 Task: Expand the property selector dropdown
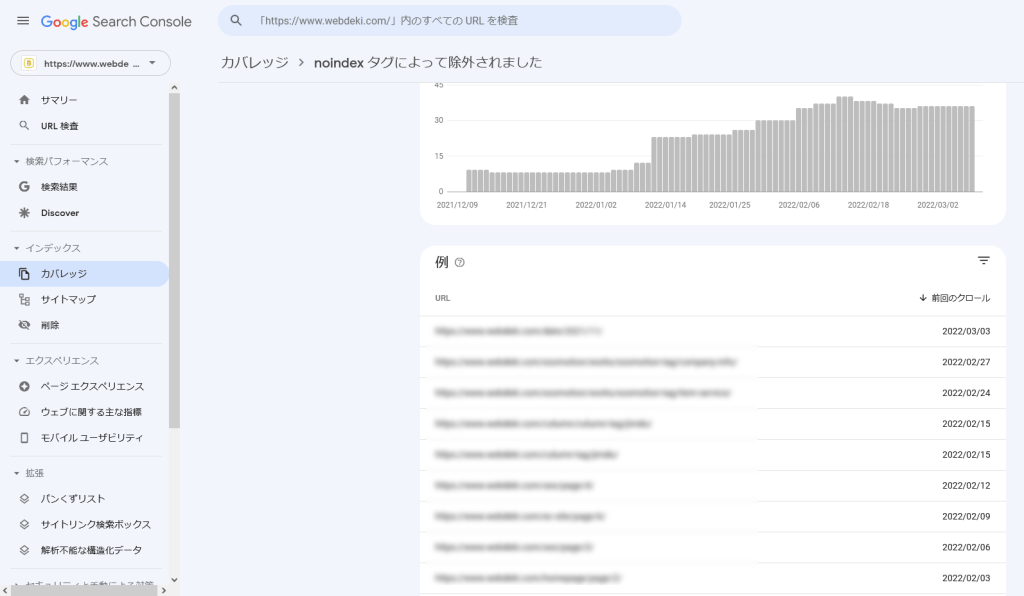pos(90,63)
